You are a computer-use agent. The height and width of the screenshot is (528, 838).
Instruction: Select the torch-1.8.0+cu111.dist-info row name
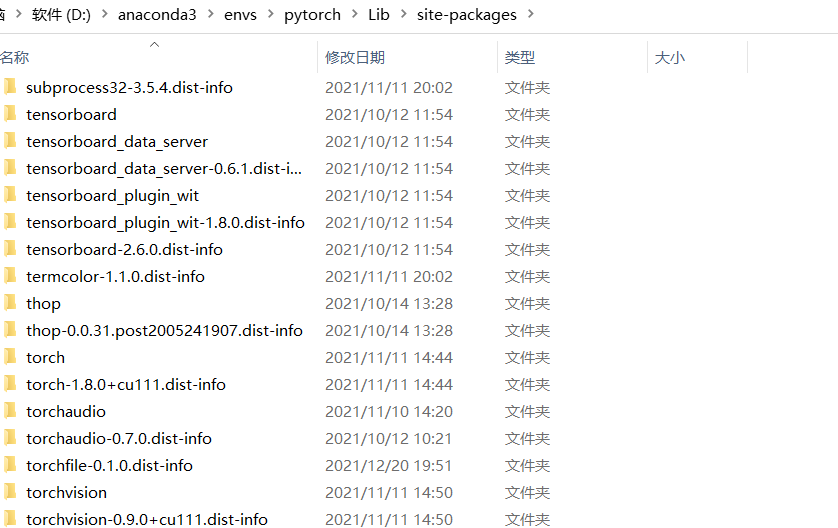pos(126,384)
